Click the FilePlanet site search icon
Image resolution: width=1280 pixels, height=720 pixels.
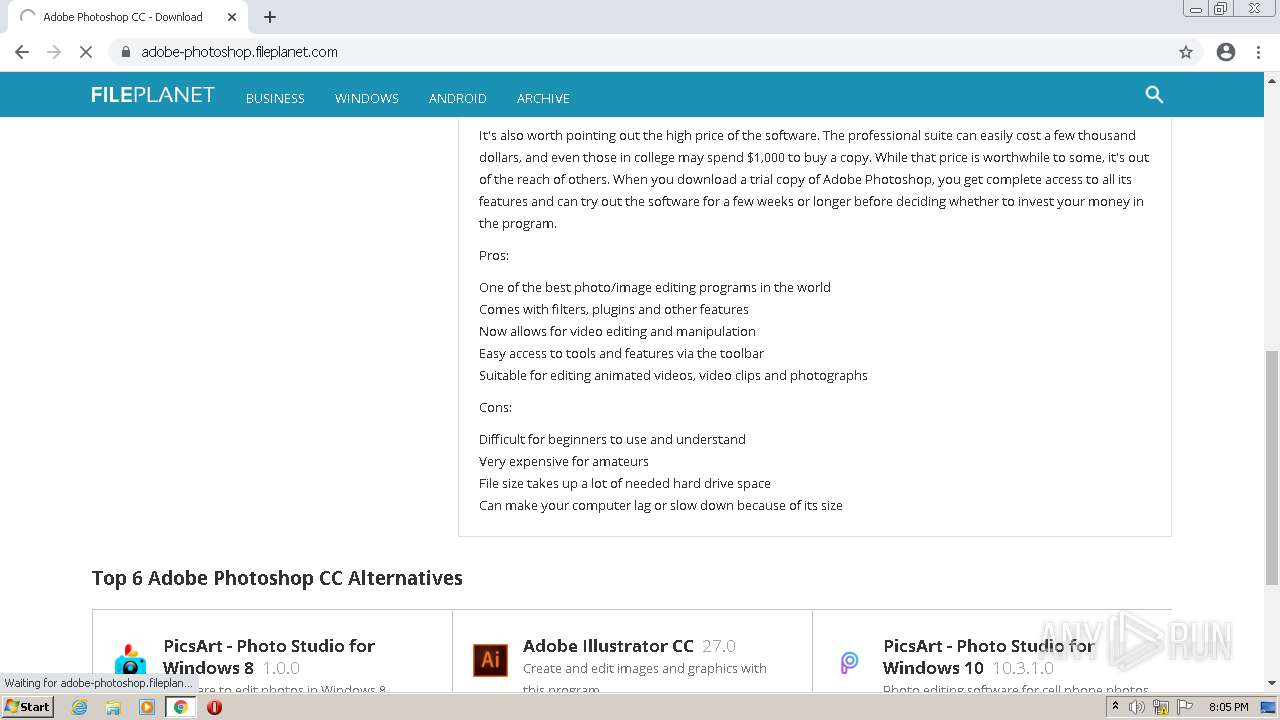[x=1154, y=95]
